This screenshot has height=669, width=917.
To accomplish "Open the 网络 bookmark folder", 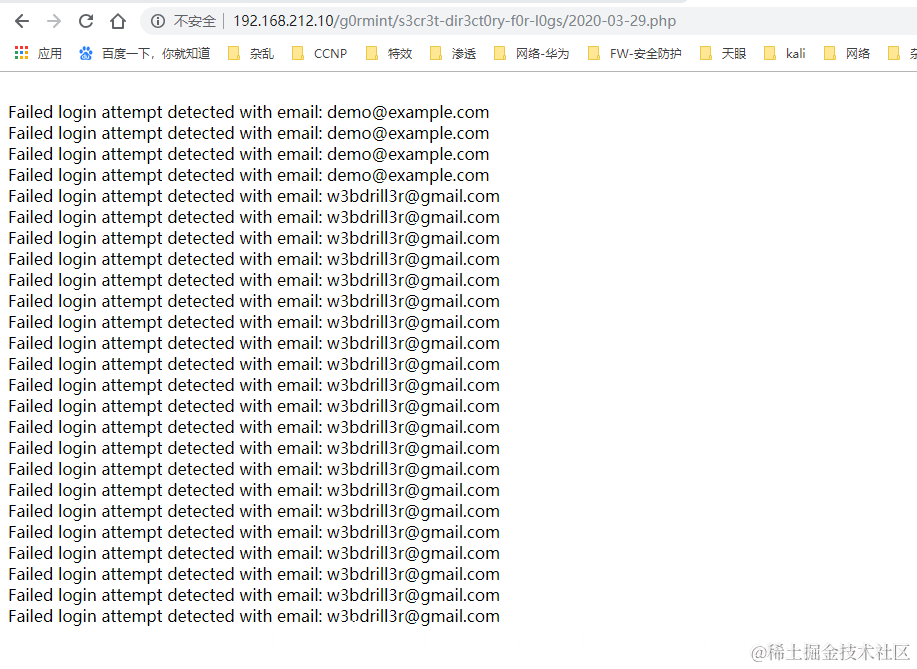I will [x=847, y=54].
